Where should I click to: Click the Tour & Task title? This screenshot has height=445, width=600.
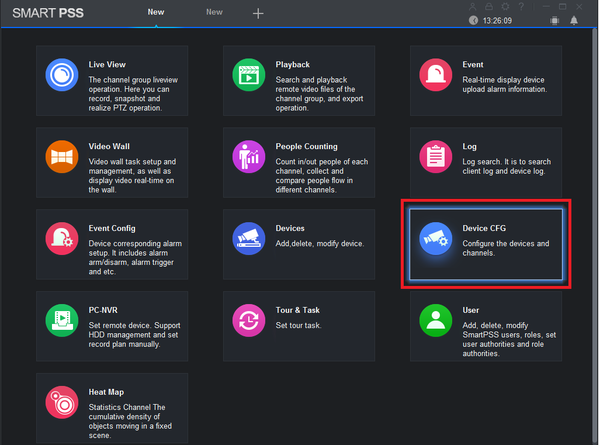[298, 310]
